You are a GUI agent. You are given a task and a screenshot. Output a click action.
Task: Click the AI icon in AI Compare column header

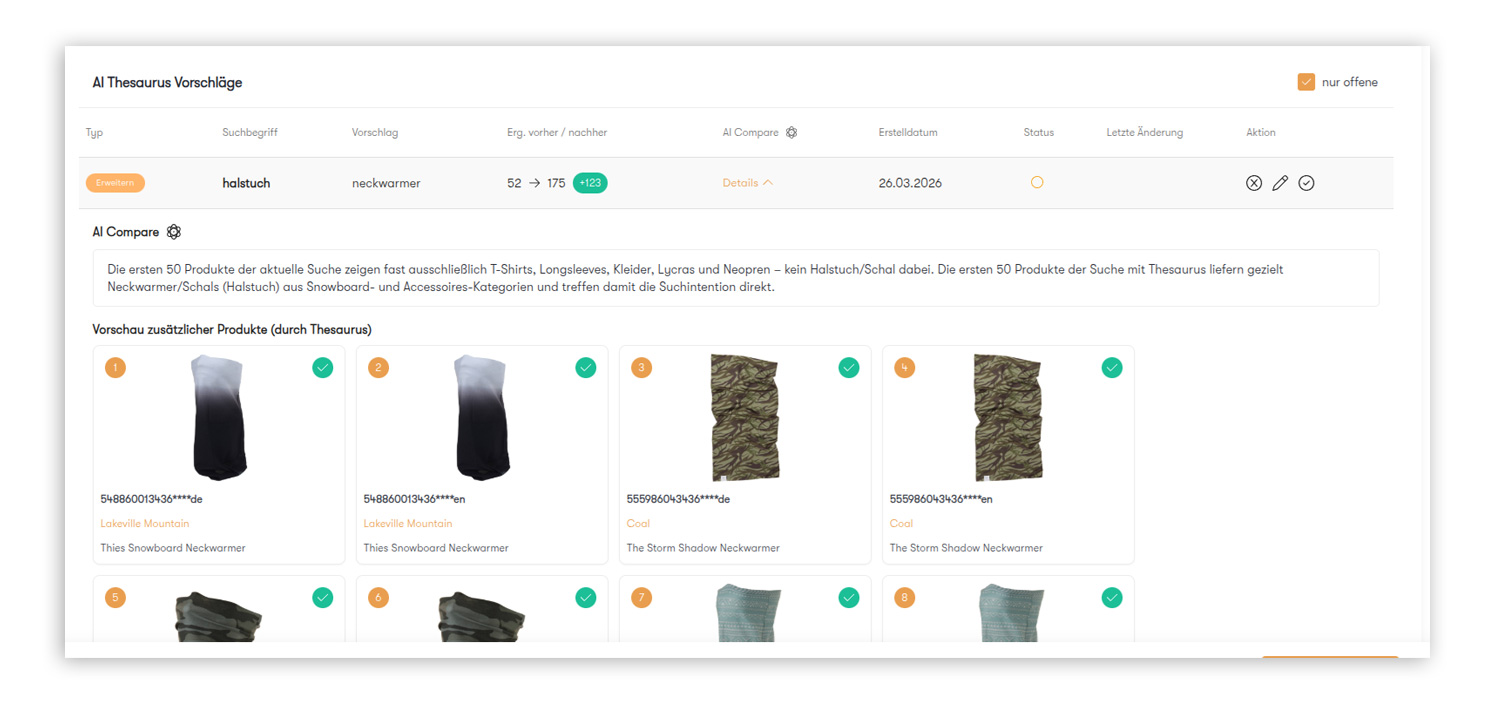click(x=792, y=132)
